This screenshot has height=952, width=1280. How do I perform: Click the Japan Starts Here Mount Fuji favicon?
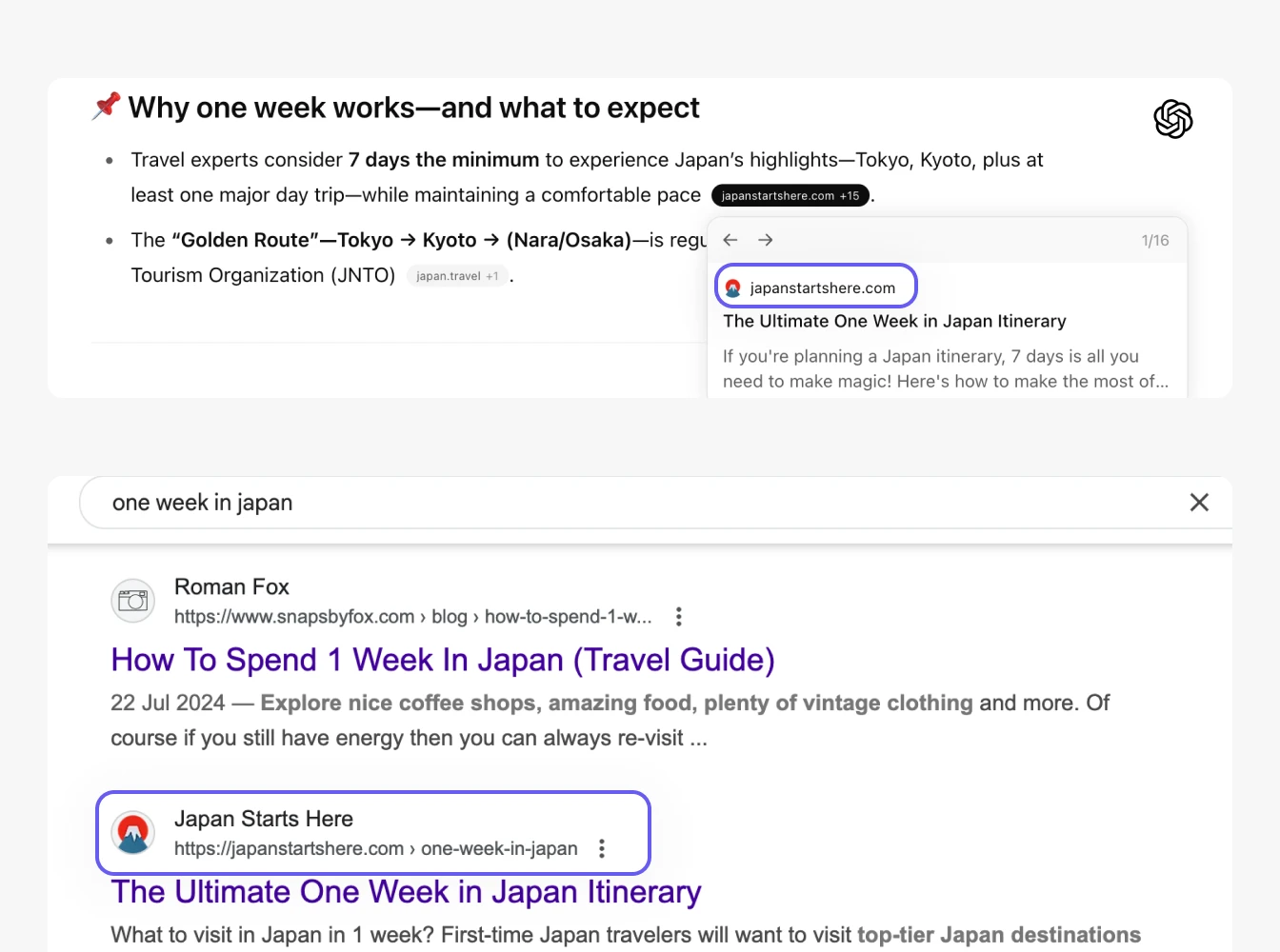[x=132, y=831]
